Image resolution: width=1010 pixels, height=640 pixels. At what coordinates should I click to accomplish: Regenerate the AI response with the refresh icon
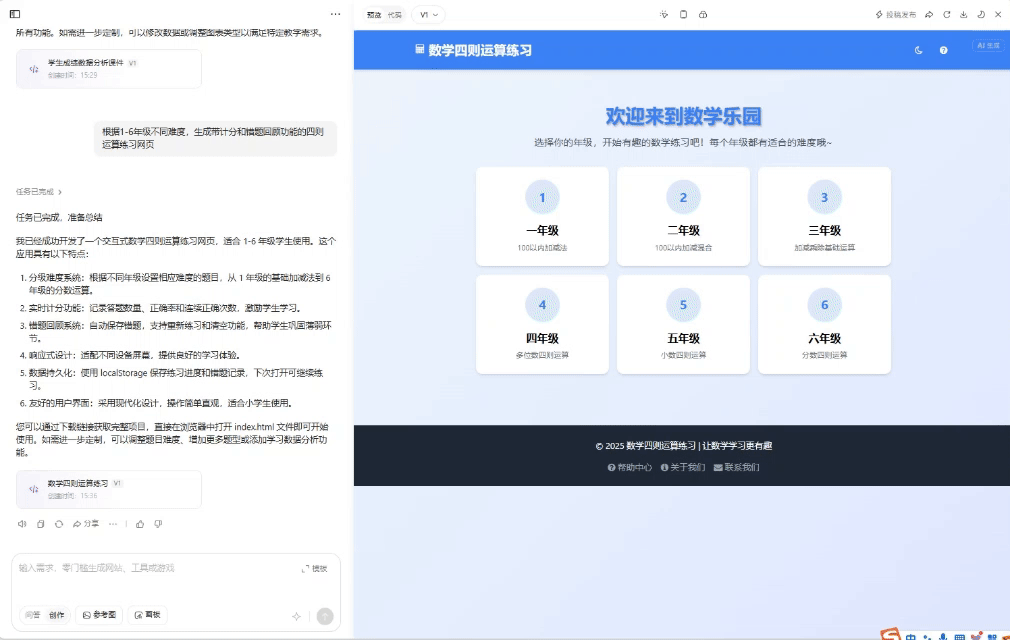tap(59, 523)
